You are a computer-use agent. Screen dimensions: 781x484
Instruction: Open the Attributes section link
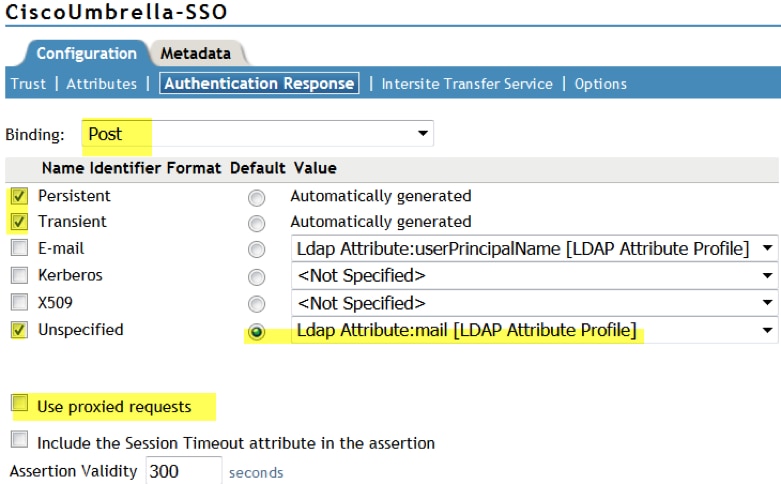point(101,84)
